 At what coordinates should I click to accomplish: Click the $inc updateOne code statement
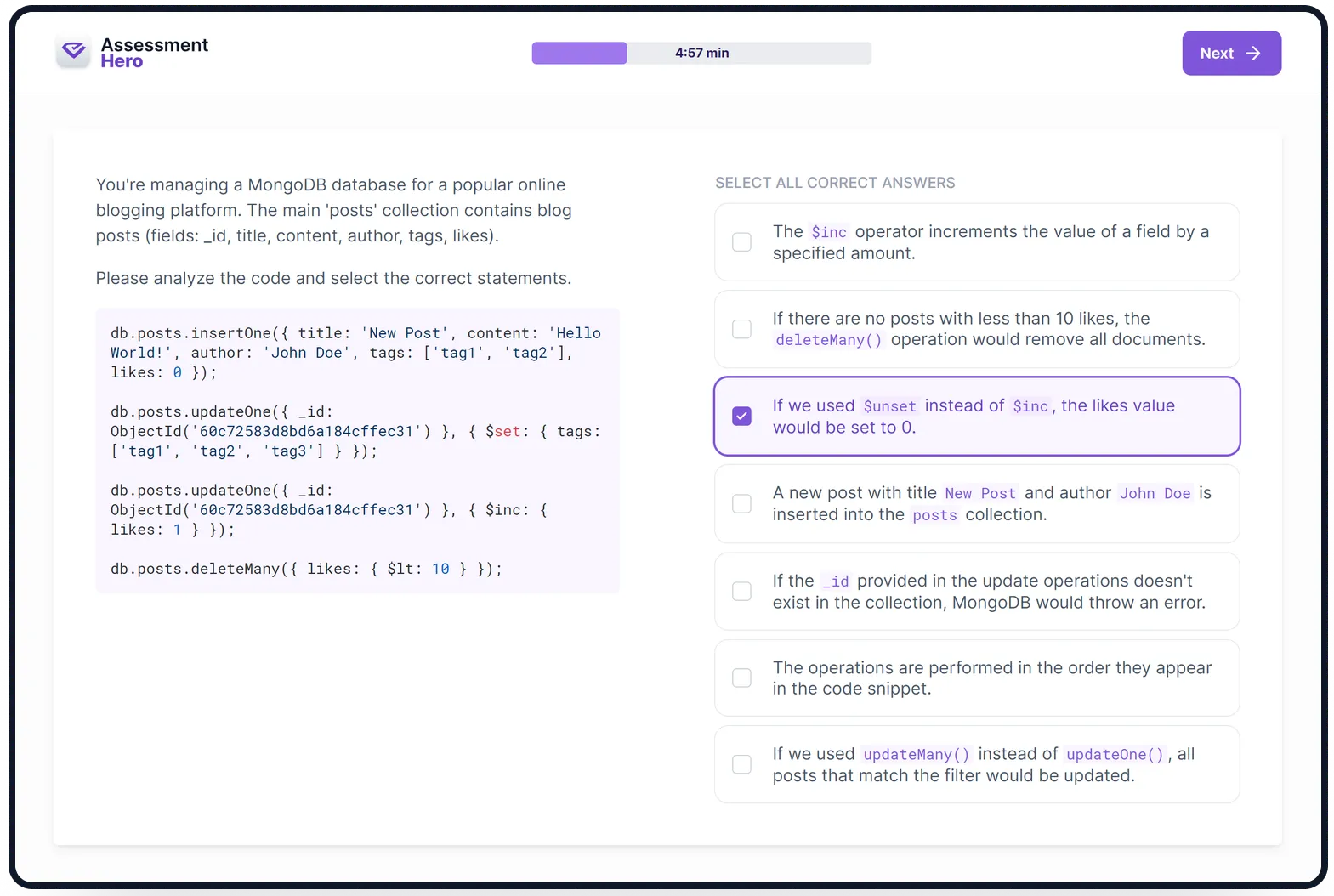[330, 510]
